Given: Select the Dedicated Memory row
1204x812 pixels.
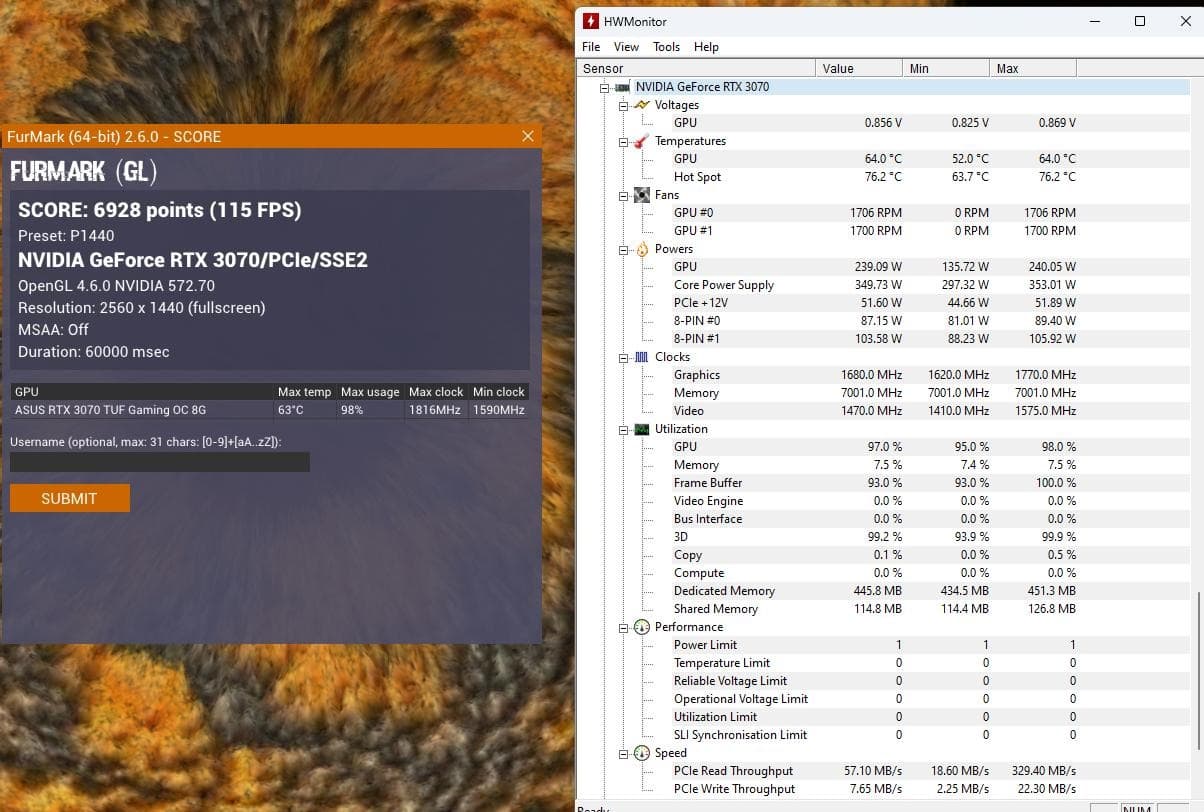Looking at the screenshot, I should (884, 591).
